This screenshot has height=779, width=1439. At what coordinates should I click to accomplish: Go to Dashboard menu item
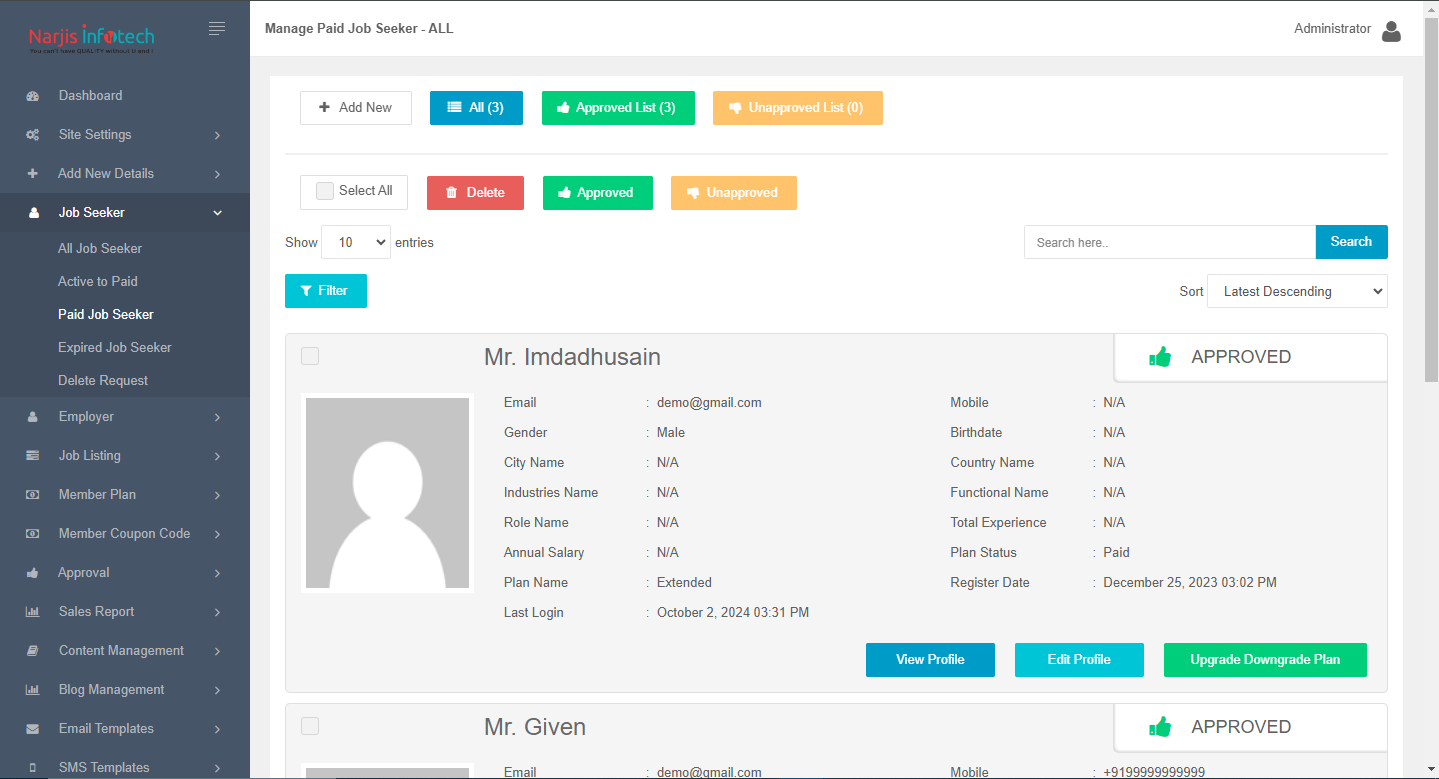tap(90, 96)
